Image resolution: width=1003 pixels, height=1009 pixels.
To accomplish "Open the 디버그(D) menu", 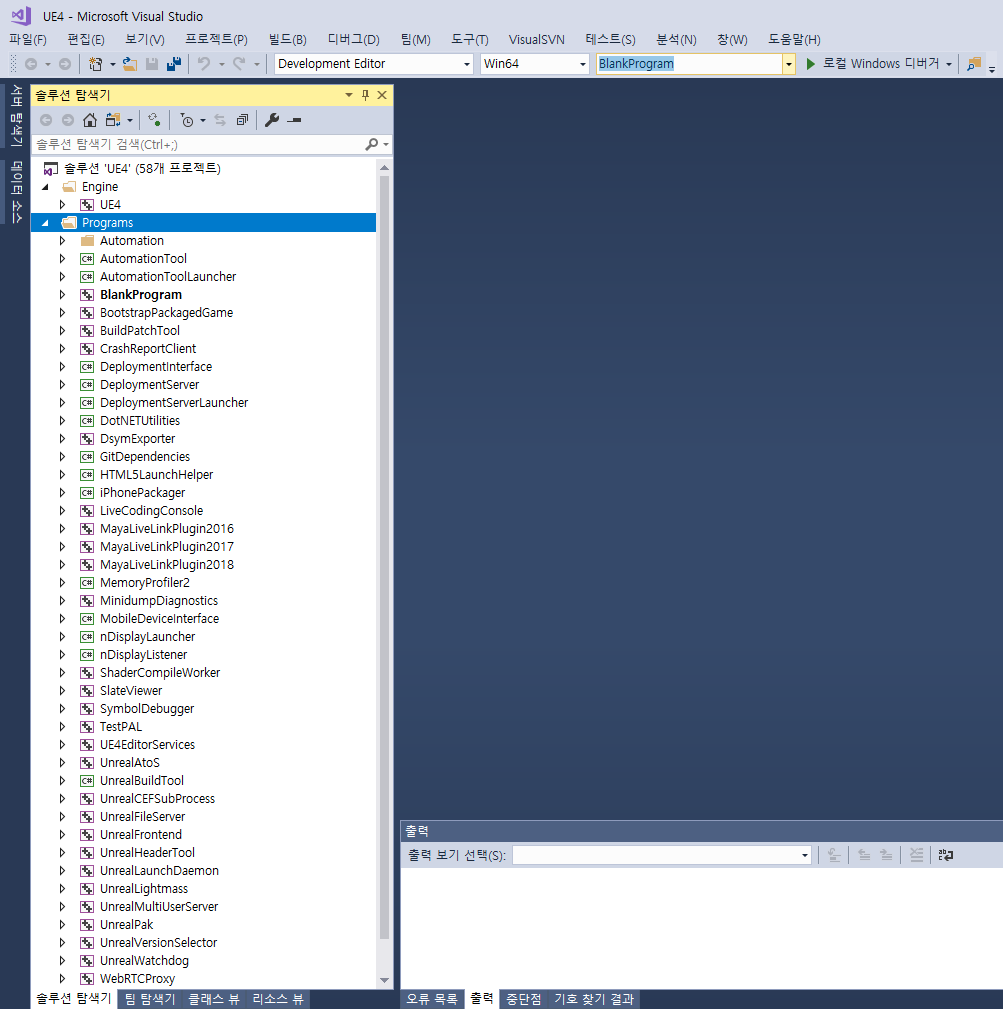I will pos(354,39).
